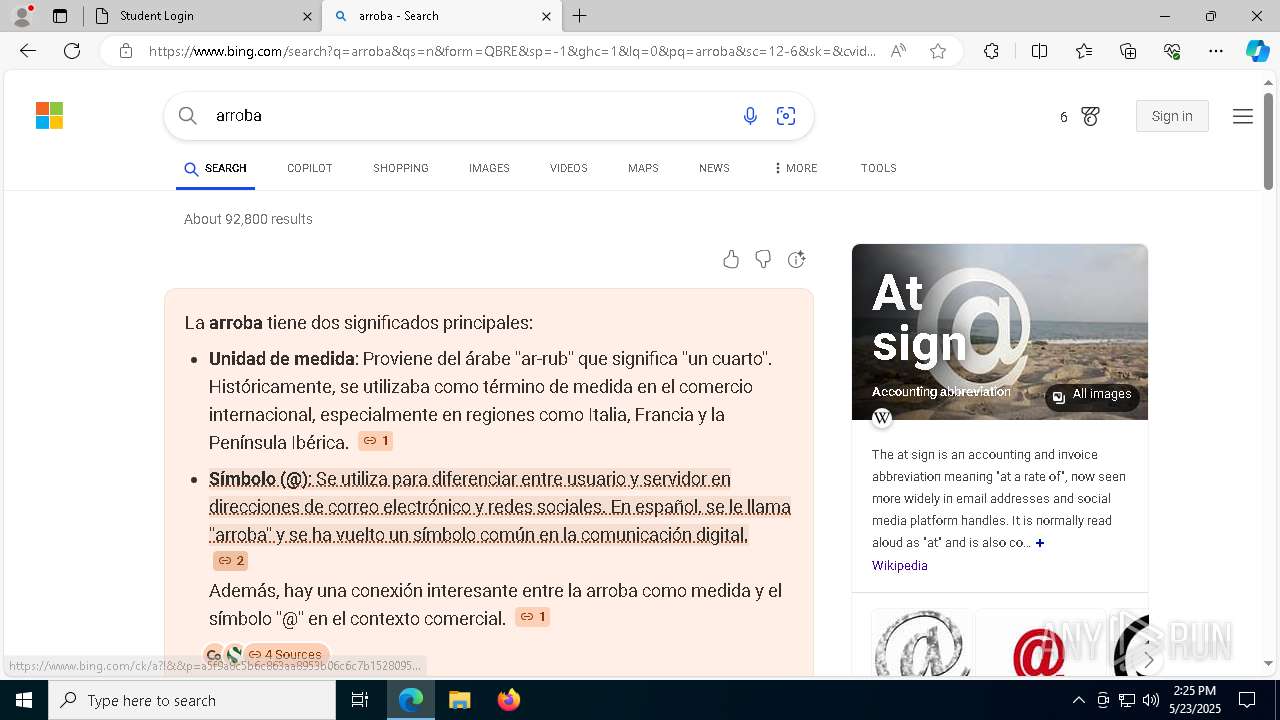View site information lock icon

point(125,51)
